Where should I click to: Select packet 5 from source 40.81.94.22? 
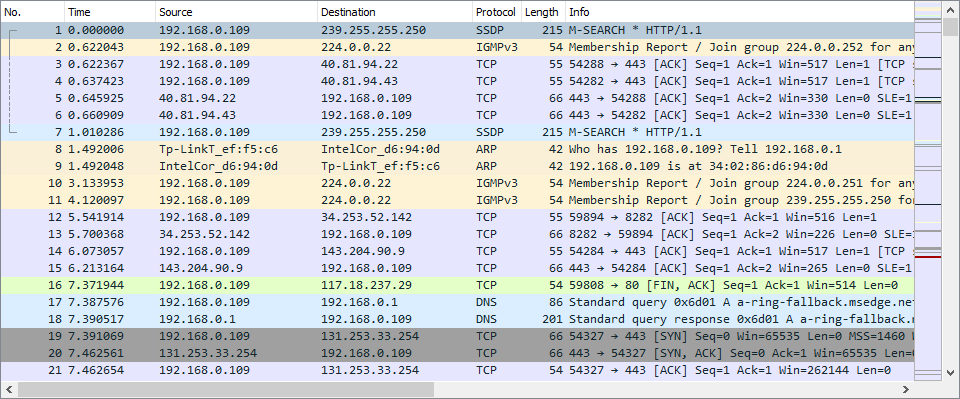(457, 98)
